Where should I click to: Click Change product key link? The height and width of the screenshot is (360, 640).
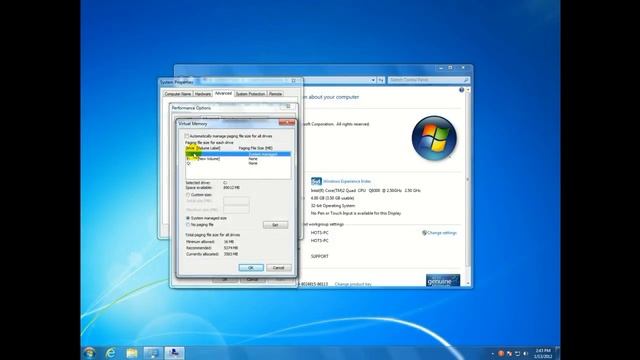(x=353, y=284)
